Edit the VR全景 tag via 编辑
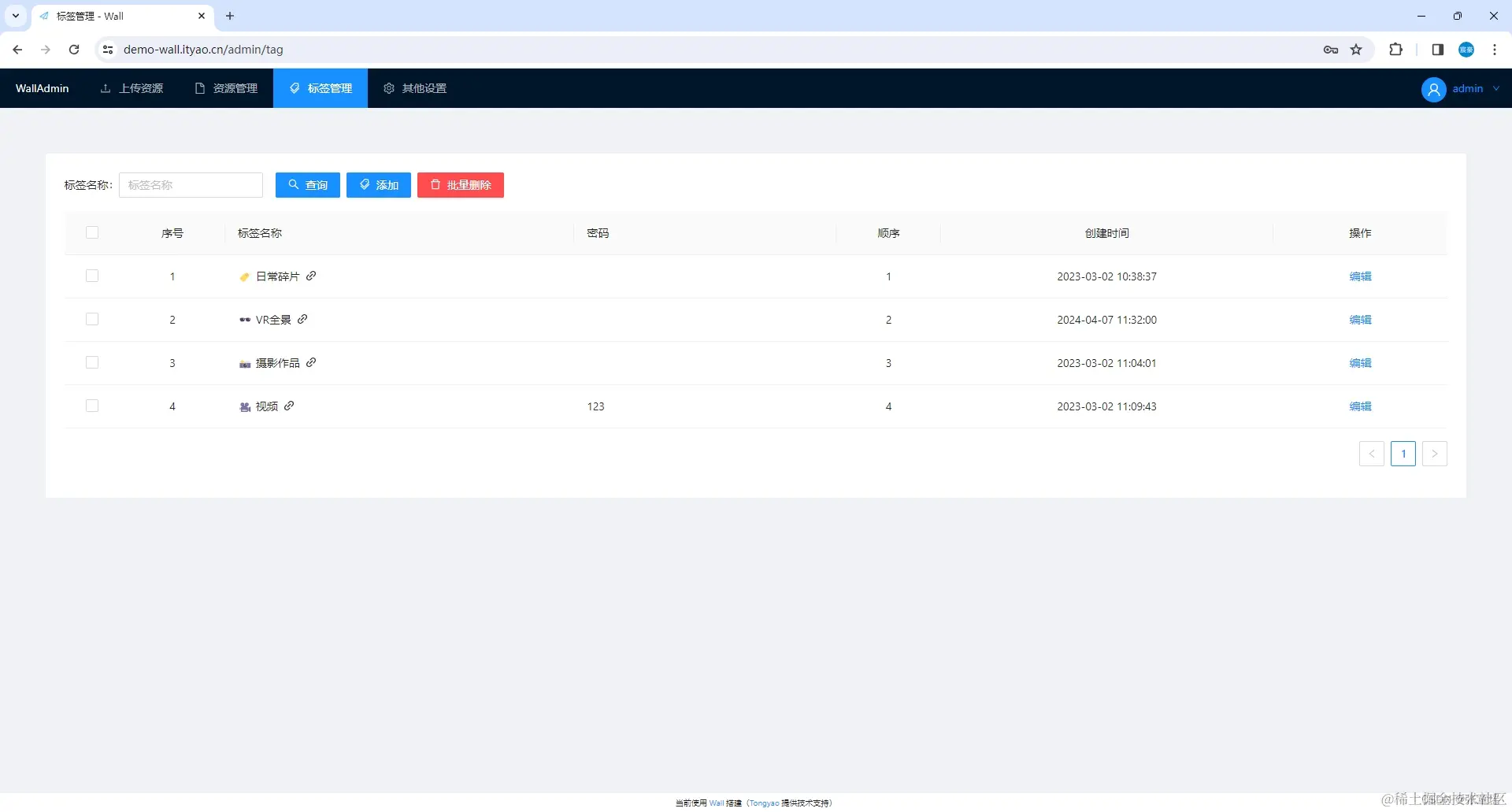Screen dimensions: 1512x812 [x=1360, y=320]
